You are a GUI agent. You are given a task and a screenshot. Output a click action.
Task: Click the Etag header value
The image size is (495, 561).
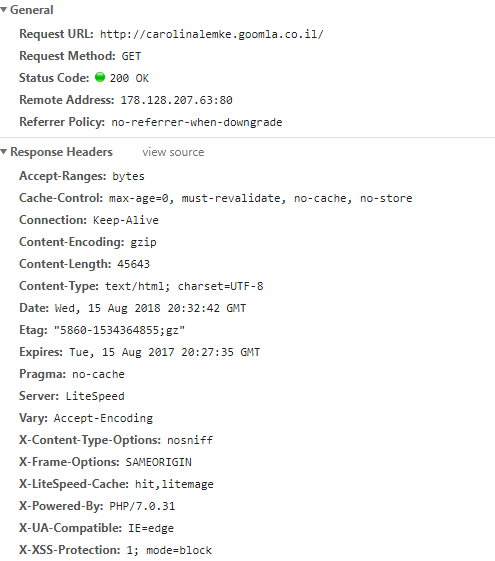point(119,330)
